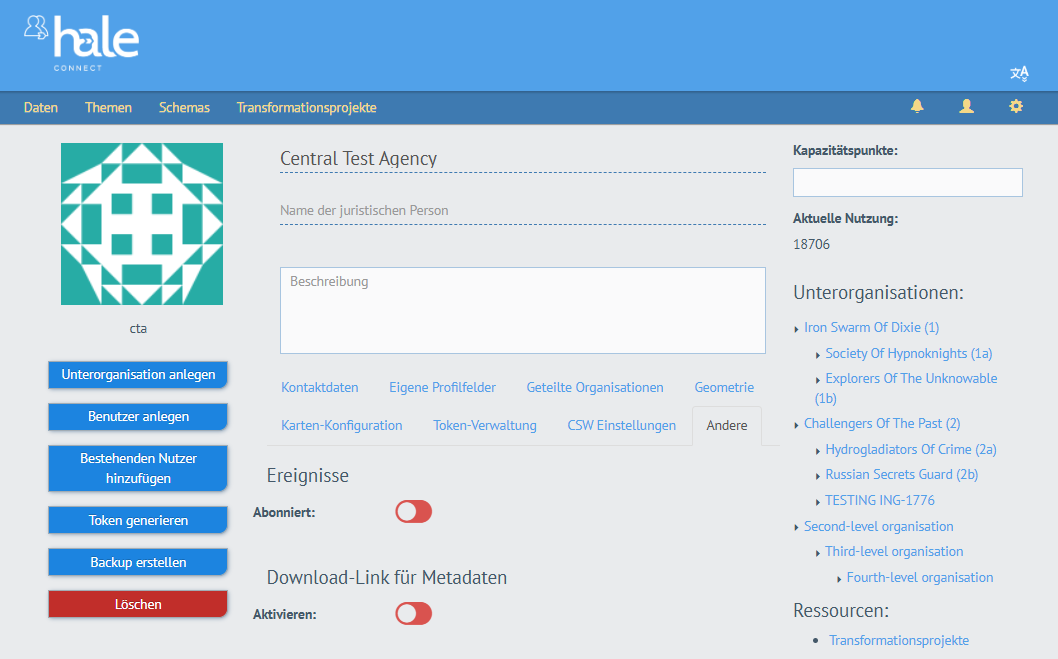This screenshot has width=1058, height=659.
Task: Switch to the Token-Verwaltung tab
Action: coord(484,425)
